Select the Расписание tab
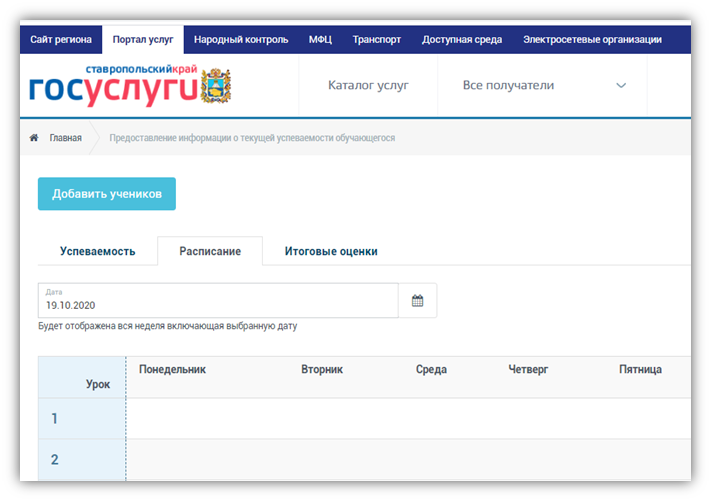 [x=210, y=251]
